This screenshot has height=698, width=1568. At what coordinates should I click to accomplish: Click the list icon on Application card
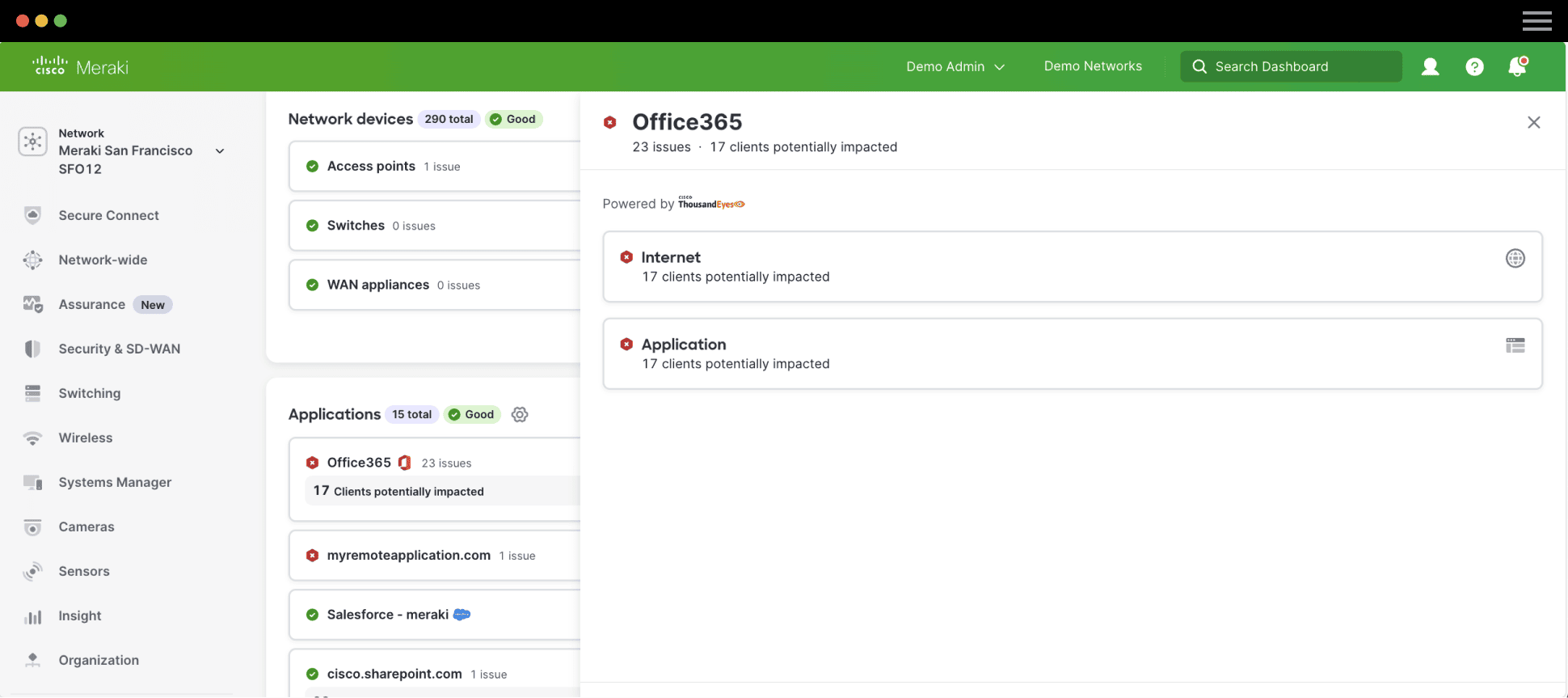[1515, 346]
